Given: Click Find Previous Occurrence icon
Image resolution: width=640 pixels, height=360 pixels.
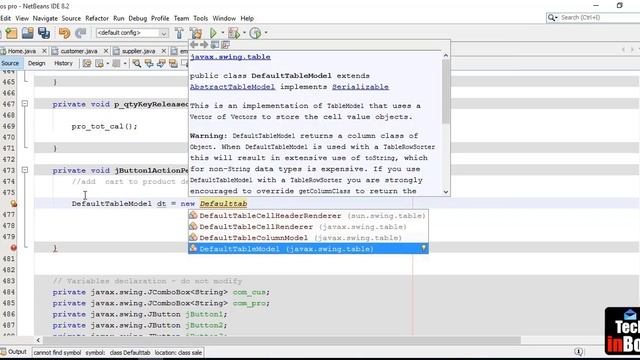Looking at the screenshot, I should [x=149, y=63].
